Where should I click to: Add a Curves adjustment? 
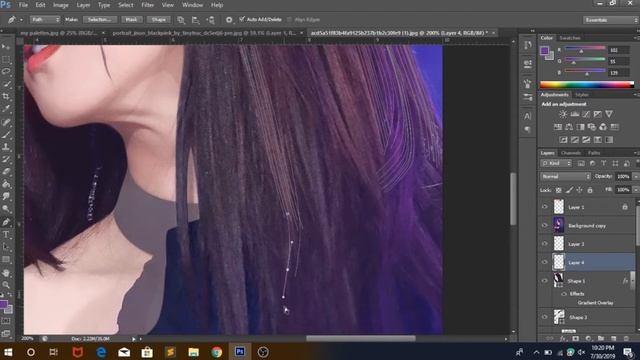(x=586, y=114)
